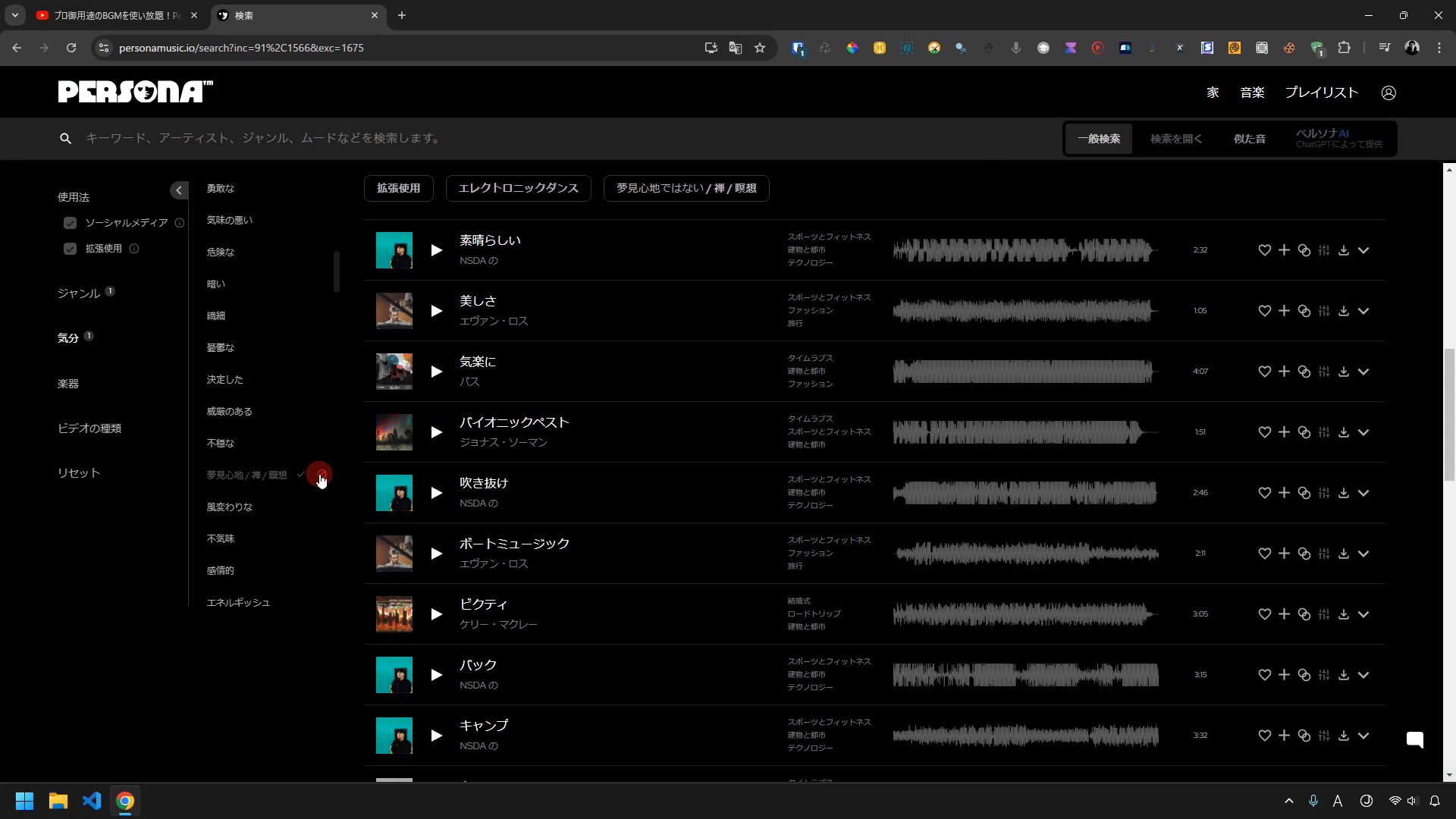The width and height of the screenshot is (1456, 819).
Task: Uncheck the ソーシャルメディア checkbox
Action: (x=71, y=223)
